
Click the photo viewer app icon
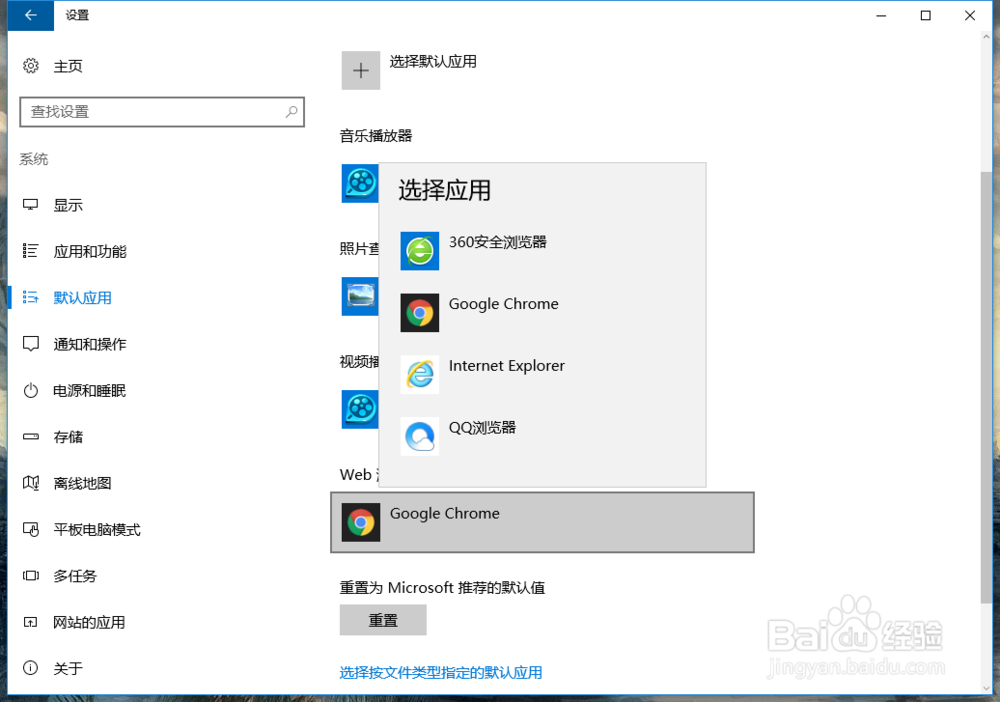pos(360,296)
